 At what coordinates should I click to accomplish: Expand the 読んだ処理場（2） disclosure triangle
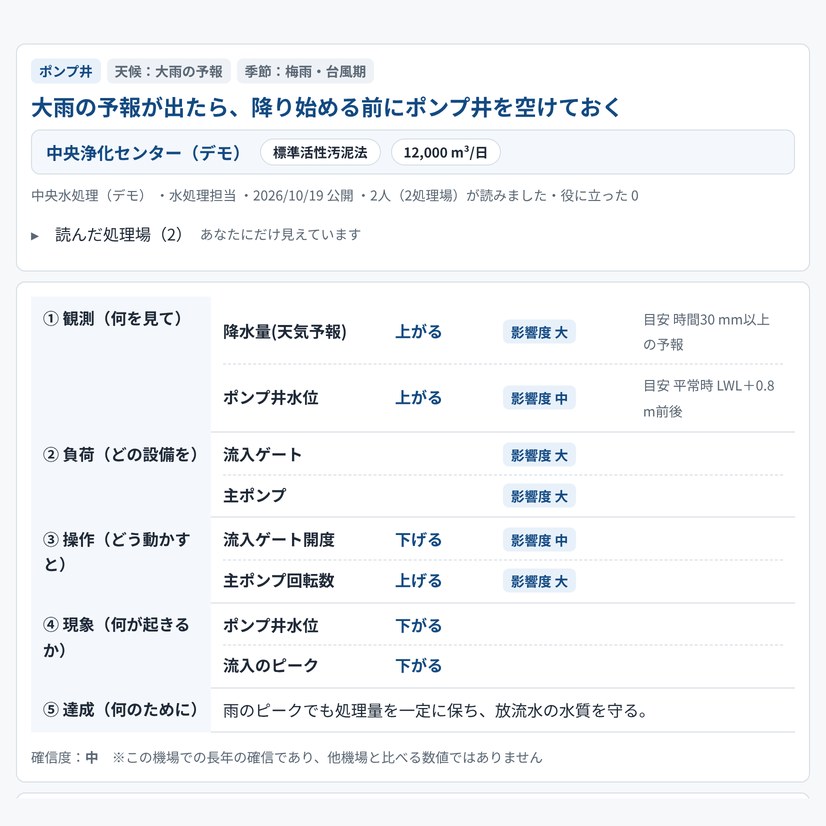(35, 235)
